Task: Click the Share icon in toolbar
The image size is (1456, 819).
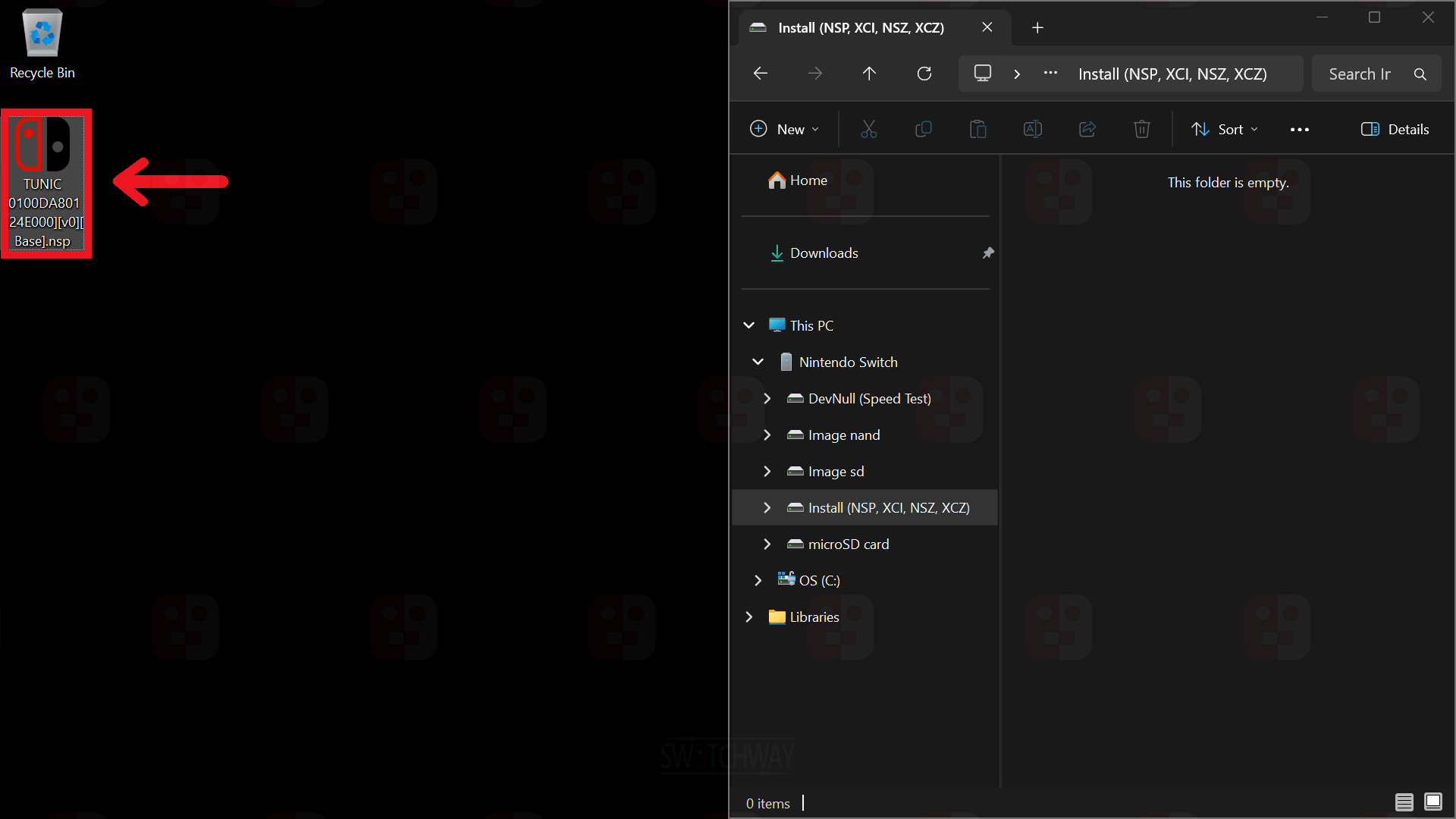Action: point(1087,130)
